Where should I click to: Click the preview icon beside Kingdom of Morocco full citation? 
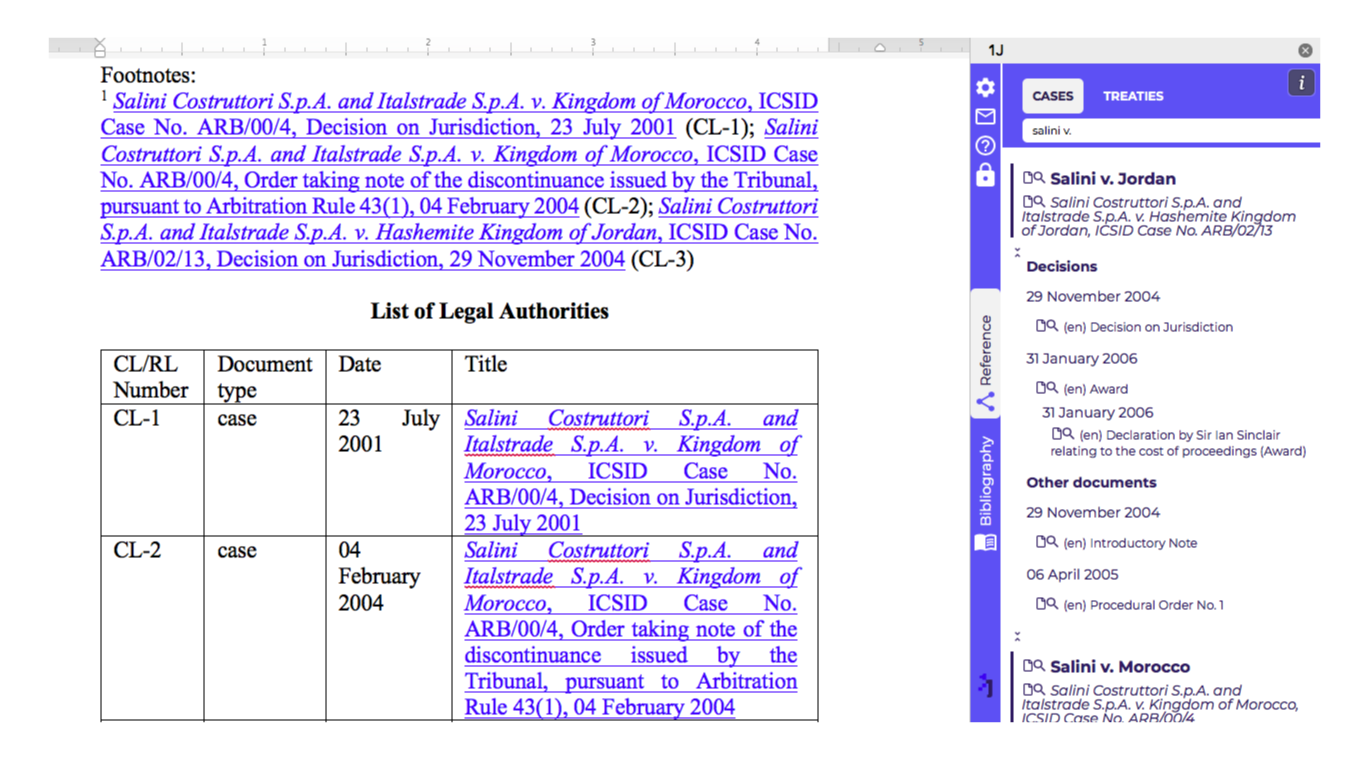point(1034,689)
